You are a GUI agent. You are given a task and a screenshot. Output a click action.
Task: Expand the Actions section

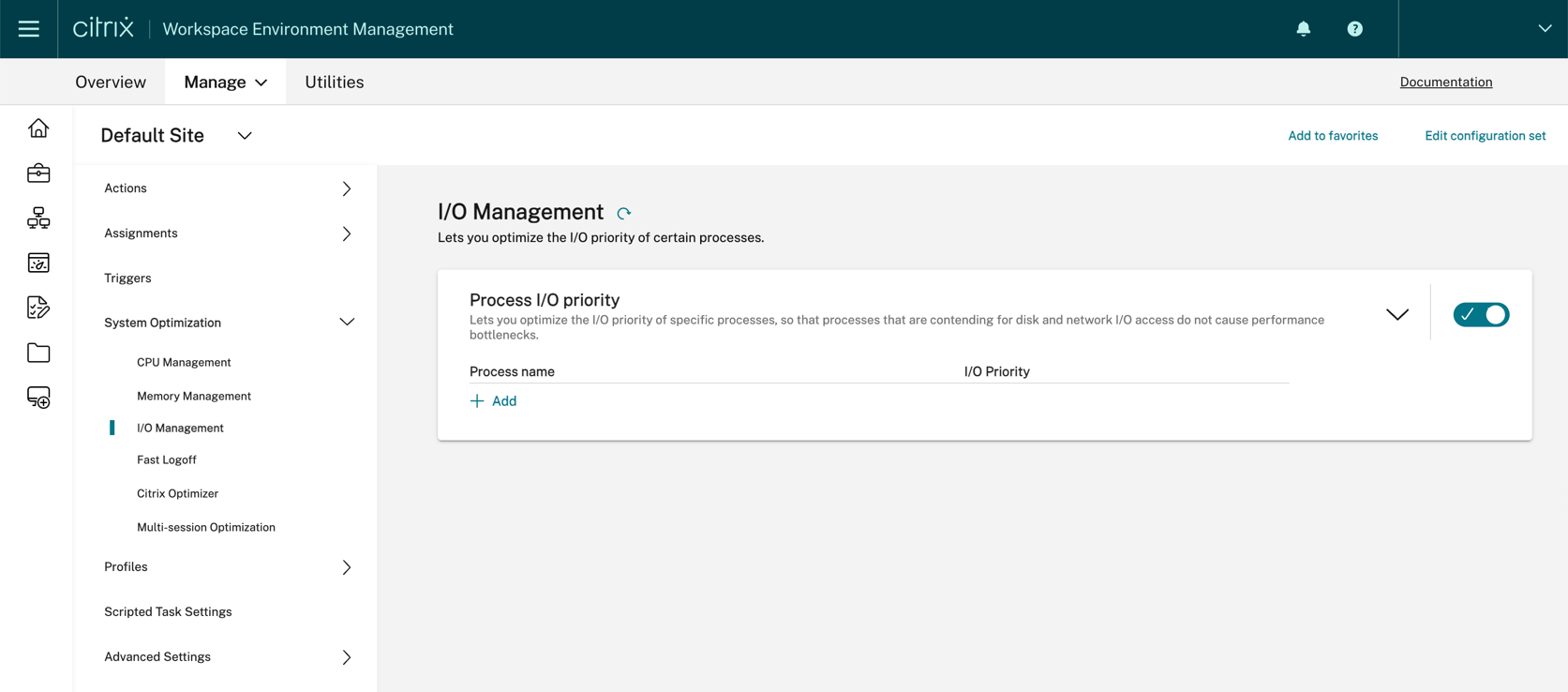[346, 188]
